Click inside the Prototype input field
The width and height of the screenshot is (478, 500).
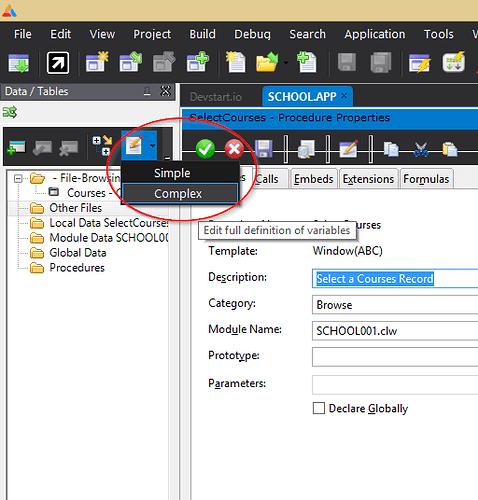click(x=395, y=357)
